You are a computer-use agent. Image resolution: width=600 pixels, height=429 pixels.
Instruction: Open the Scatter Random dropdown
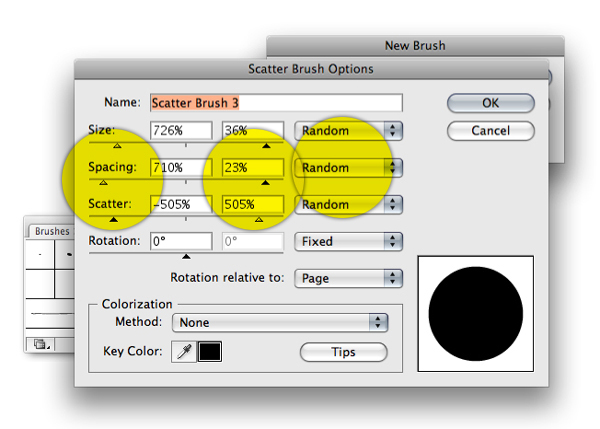point(347,205)
